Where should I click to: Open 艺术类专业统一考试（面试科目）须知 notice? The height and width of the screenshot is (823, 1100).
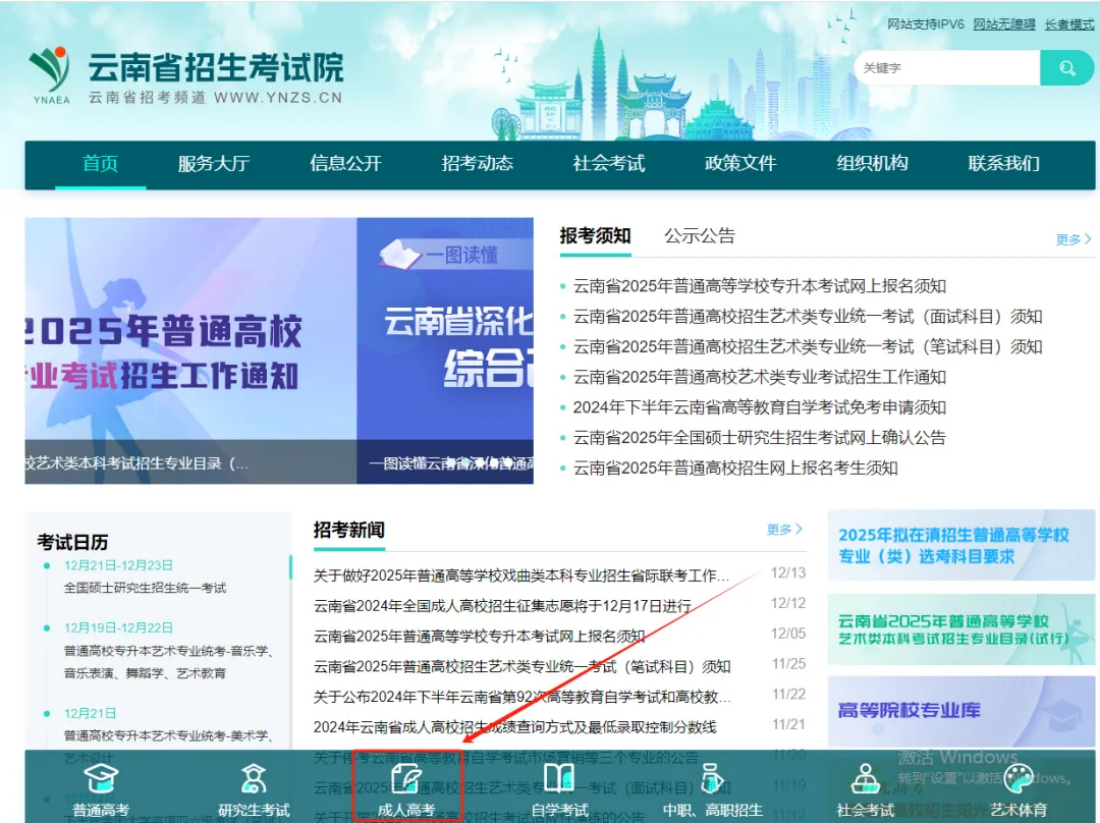807,316
